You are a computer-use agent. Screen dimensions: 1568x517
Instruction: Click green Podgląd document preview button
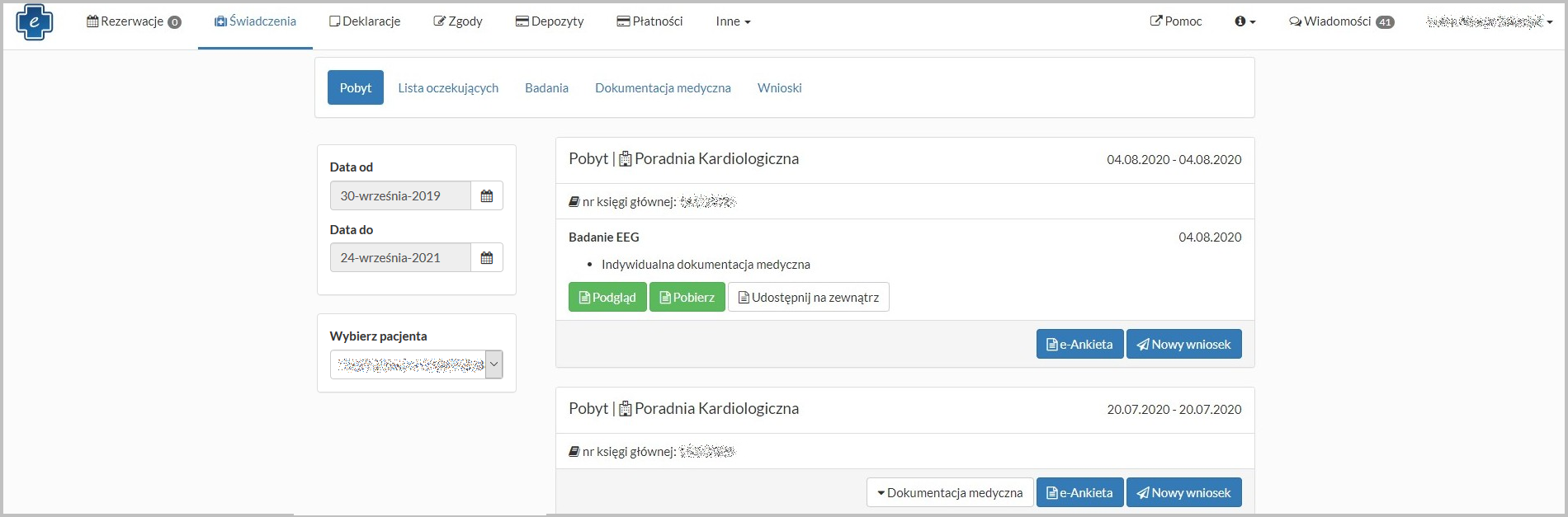[x=607, y=298]
